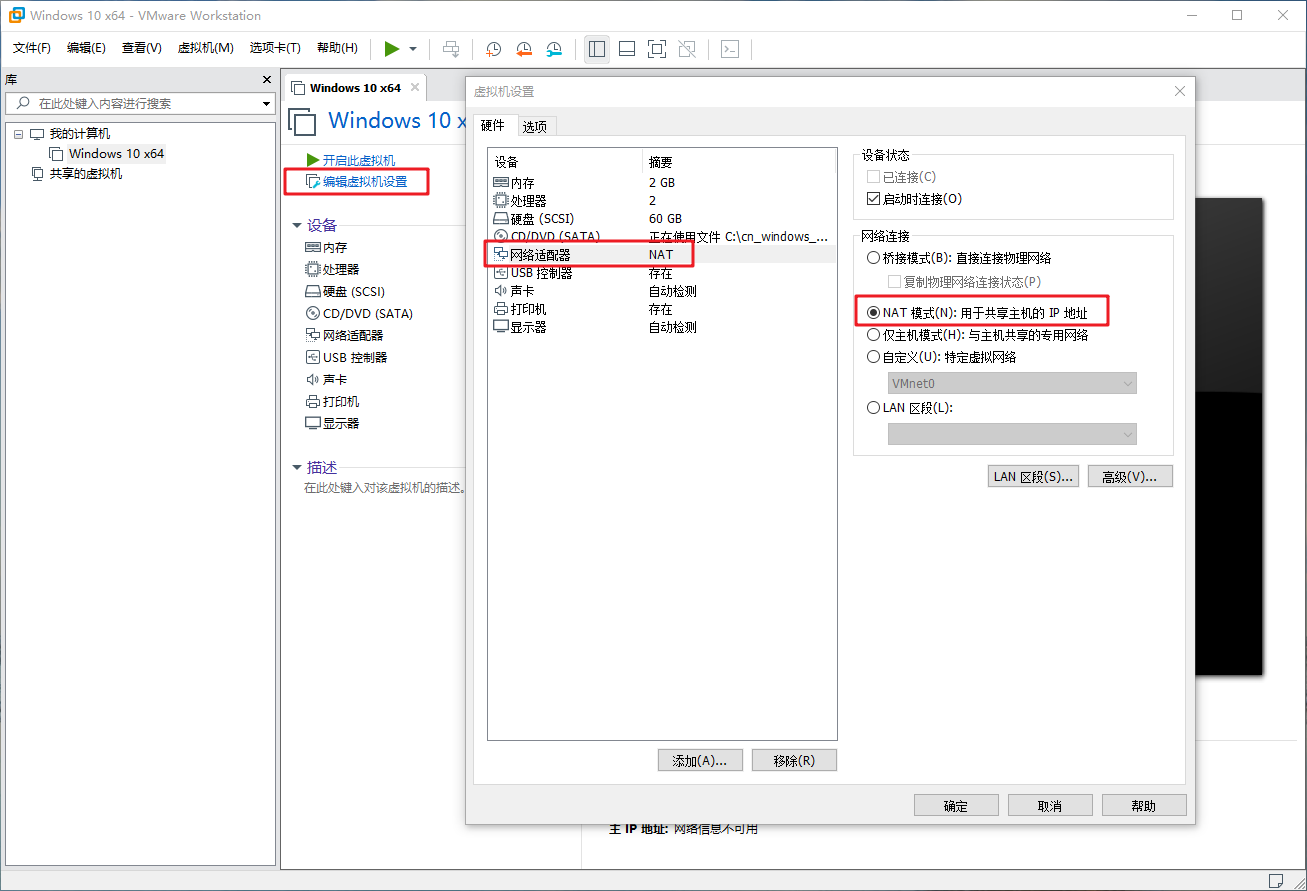Close the 虚拟机设置 dialog
This screenshot has height=891, width=1307.
1180,91
